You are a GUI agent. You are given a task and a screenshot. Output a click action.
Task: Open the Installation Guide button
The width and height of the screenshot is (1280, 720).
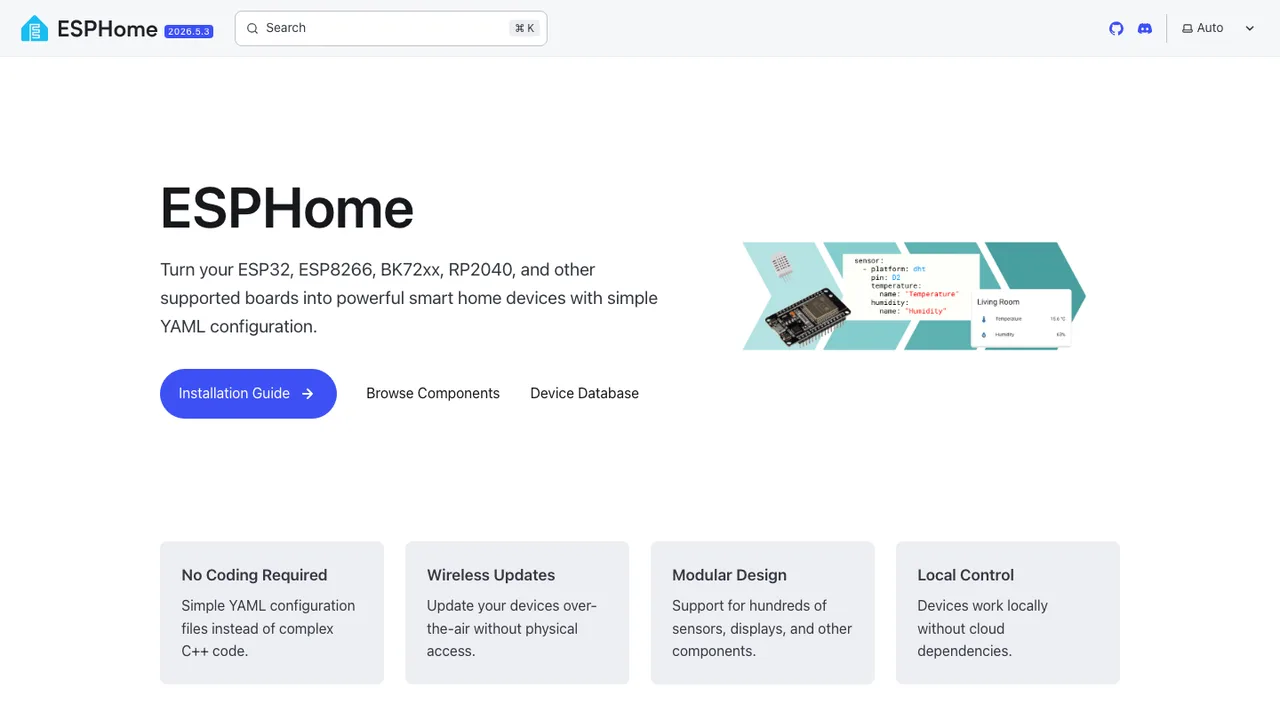[x=248, y=394]
